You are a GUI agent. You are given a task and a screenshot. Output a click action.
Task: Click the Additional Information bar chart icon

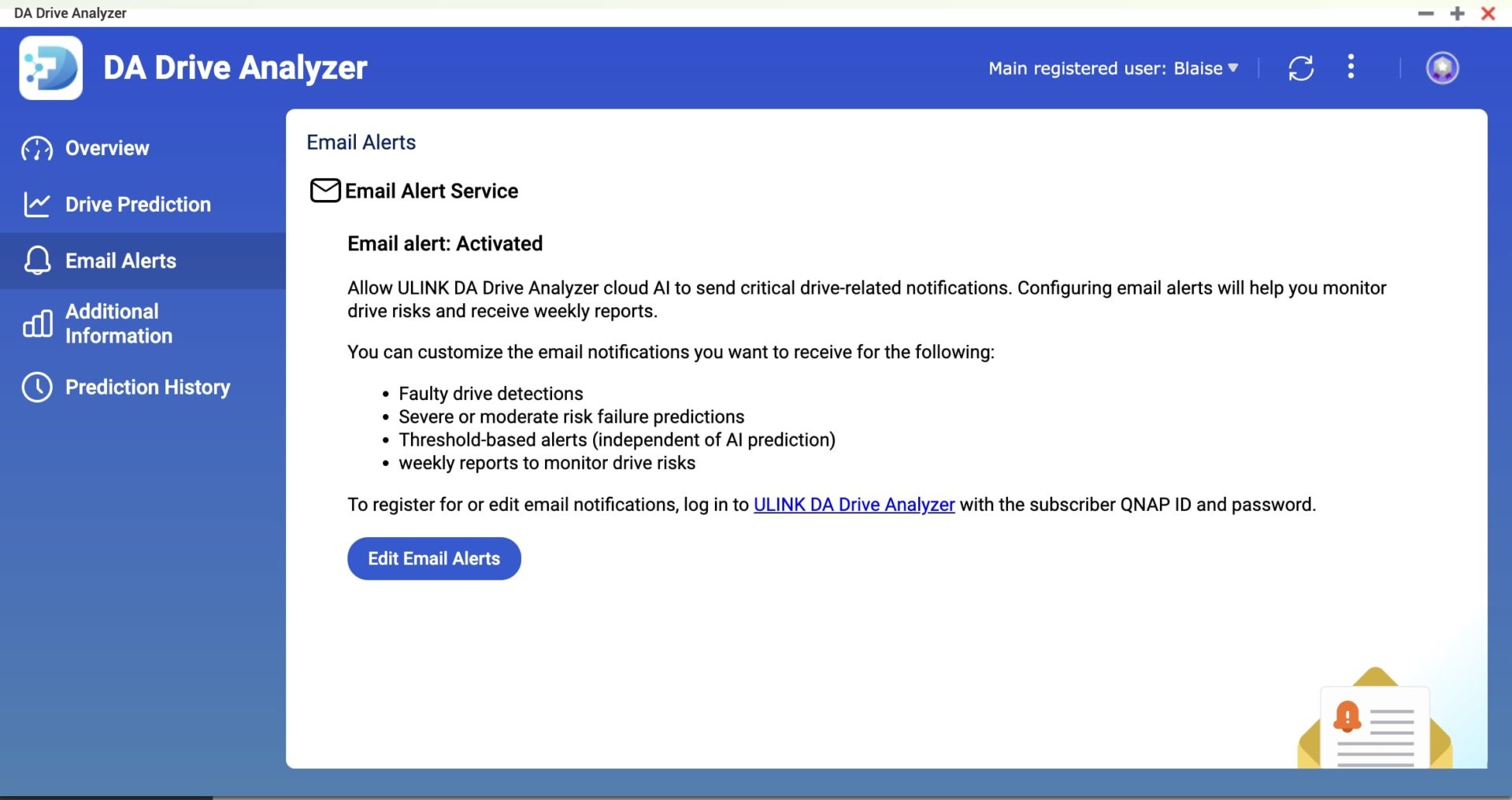(x=37, y=324)
